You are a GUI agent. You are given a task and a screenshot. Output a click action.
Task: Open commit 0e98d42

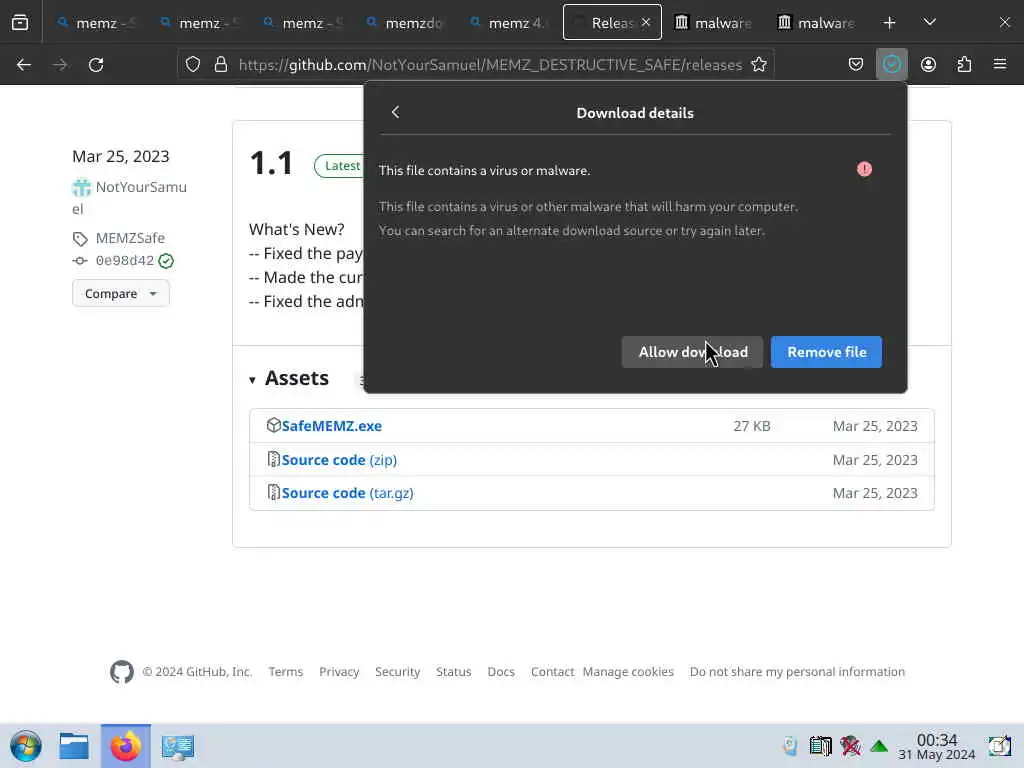[x=125, y=261]
